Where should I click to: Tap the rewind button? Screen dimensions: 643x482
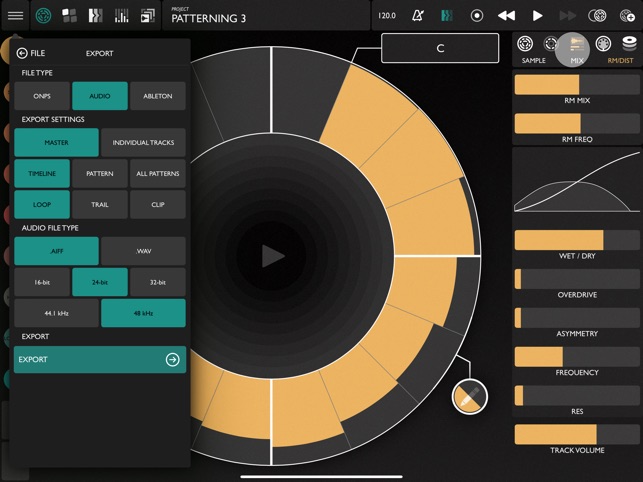506,16
